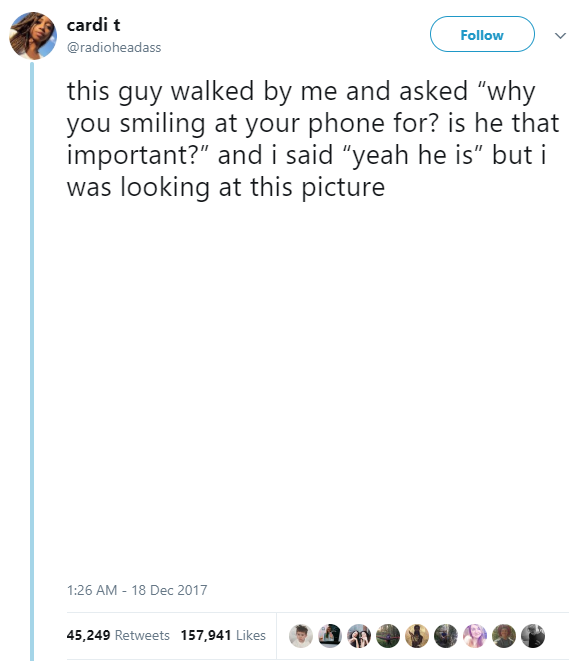View the 45,249 Retweets list
Screen dimensions: 580x663
tap(118, 635)
